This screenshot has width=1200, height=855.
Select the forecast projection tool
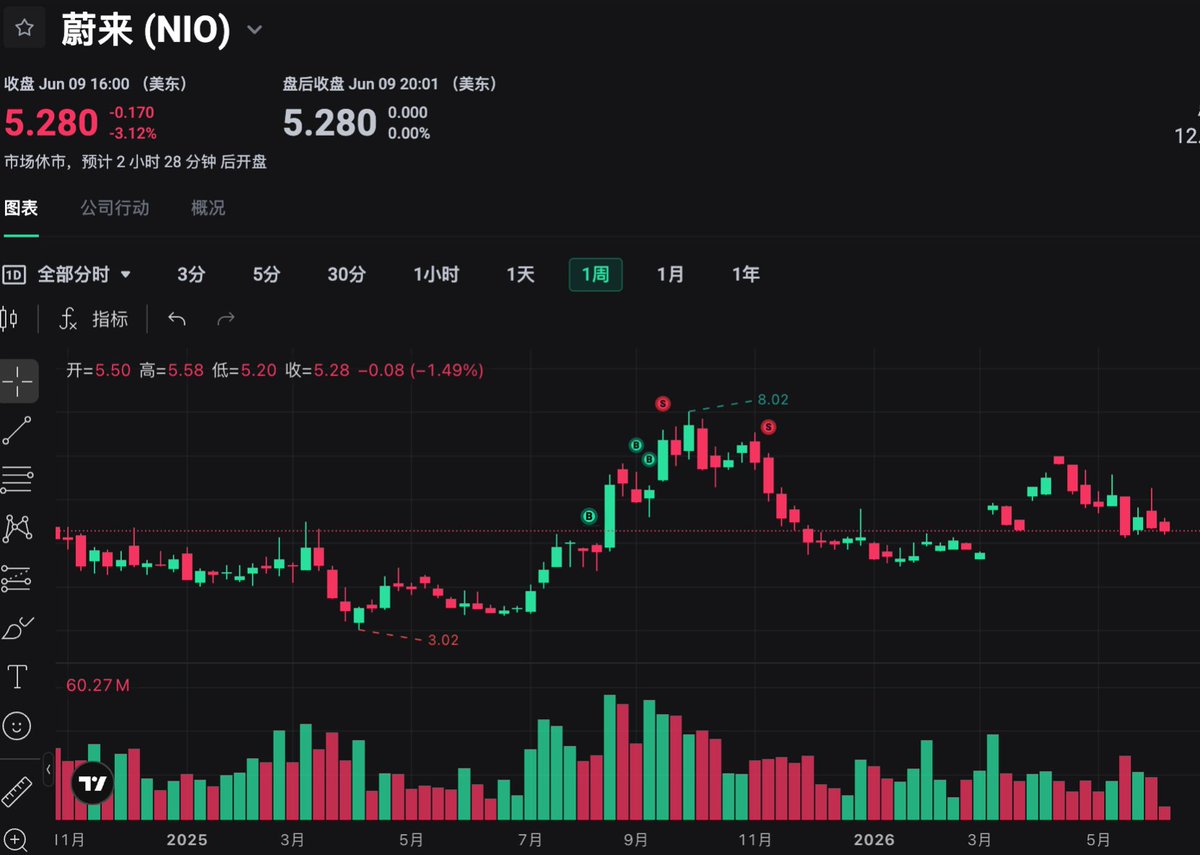18,577
